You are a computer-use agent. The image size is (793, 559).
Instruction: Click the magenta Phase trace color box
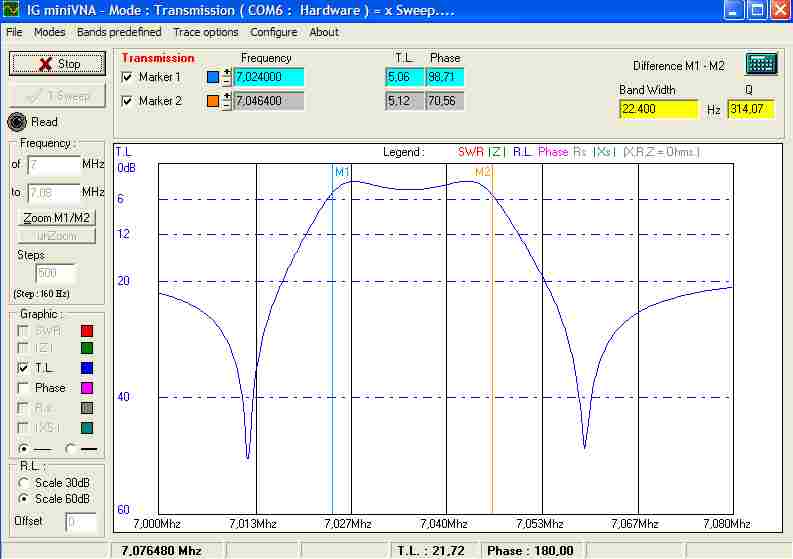point(87,388)
